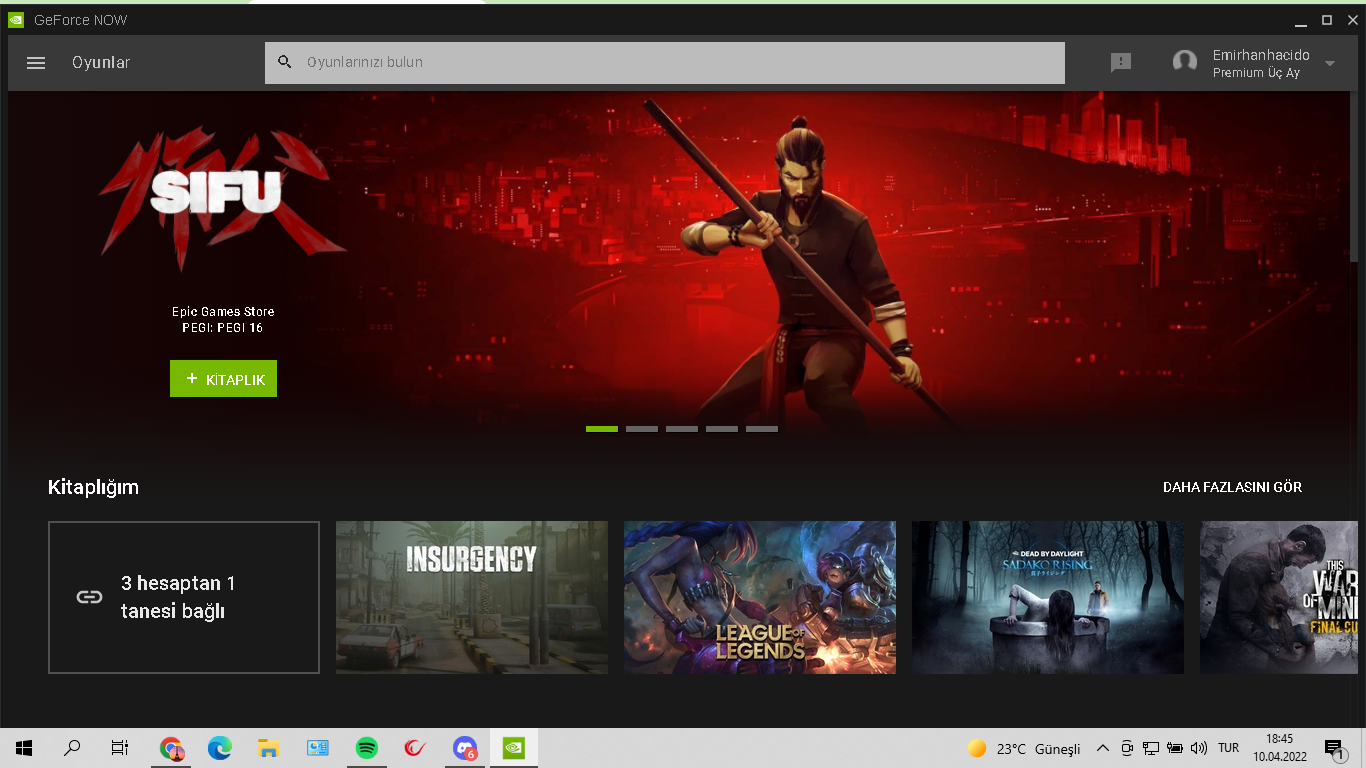The width and height of the screenshot is (1366, 768).
Task: Click the GeForce NOW taskbar icon
Action: 513,748
